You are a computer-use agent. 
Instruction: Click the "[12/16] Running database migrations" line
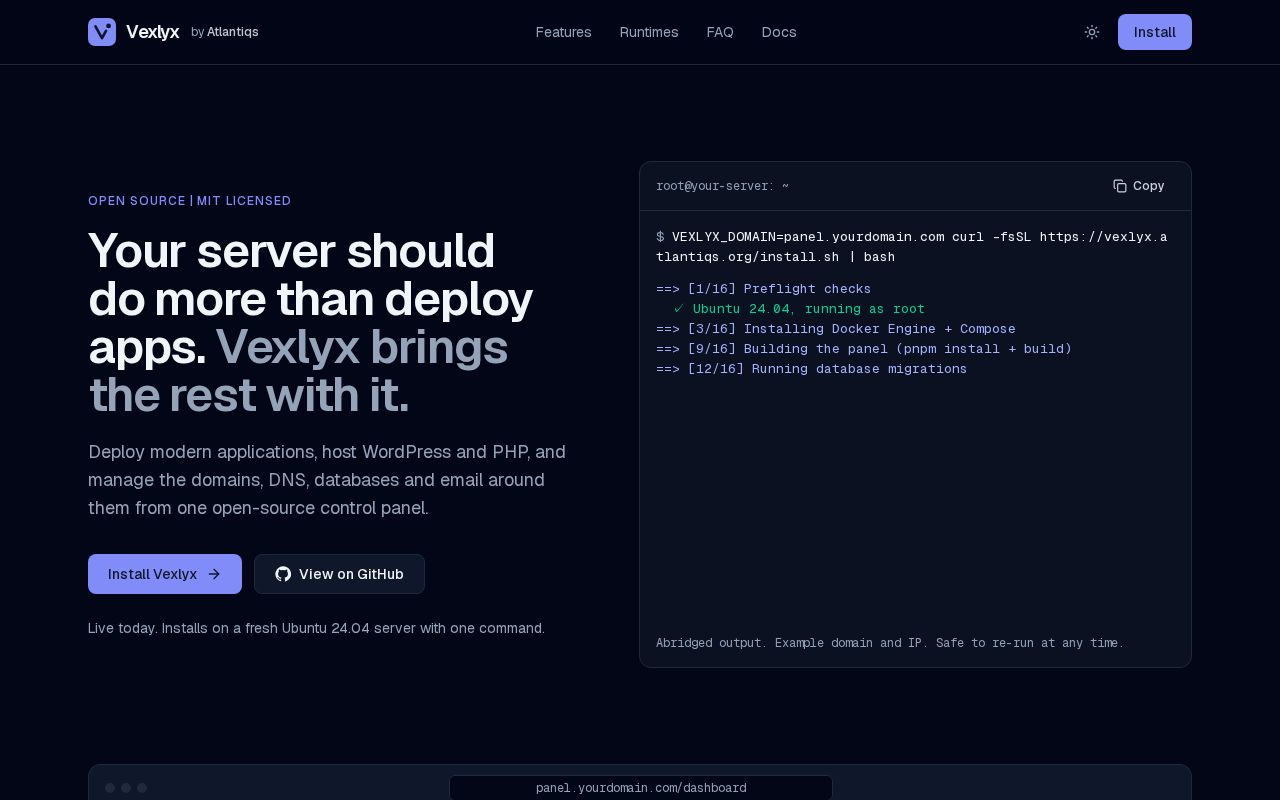click(812, 369)
